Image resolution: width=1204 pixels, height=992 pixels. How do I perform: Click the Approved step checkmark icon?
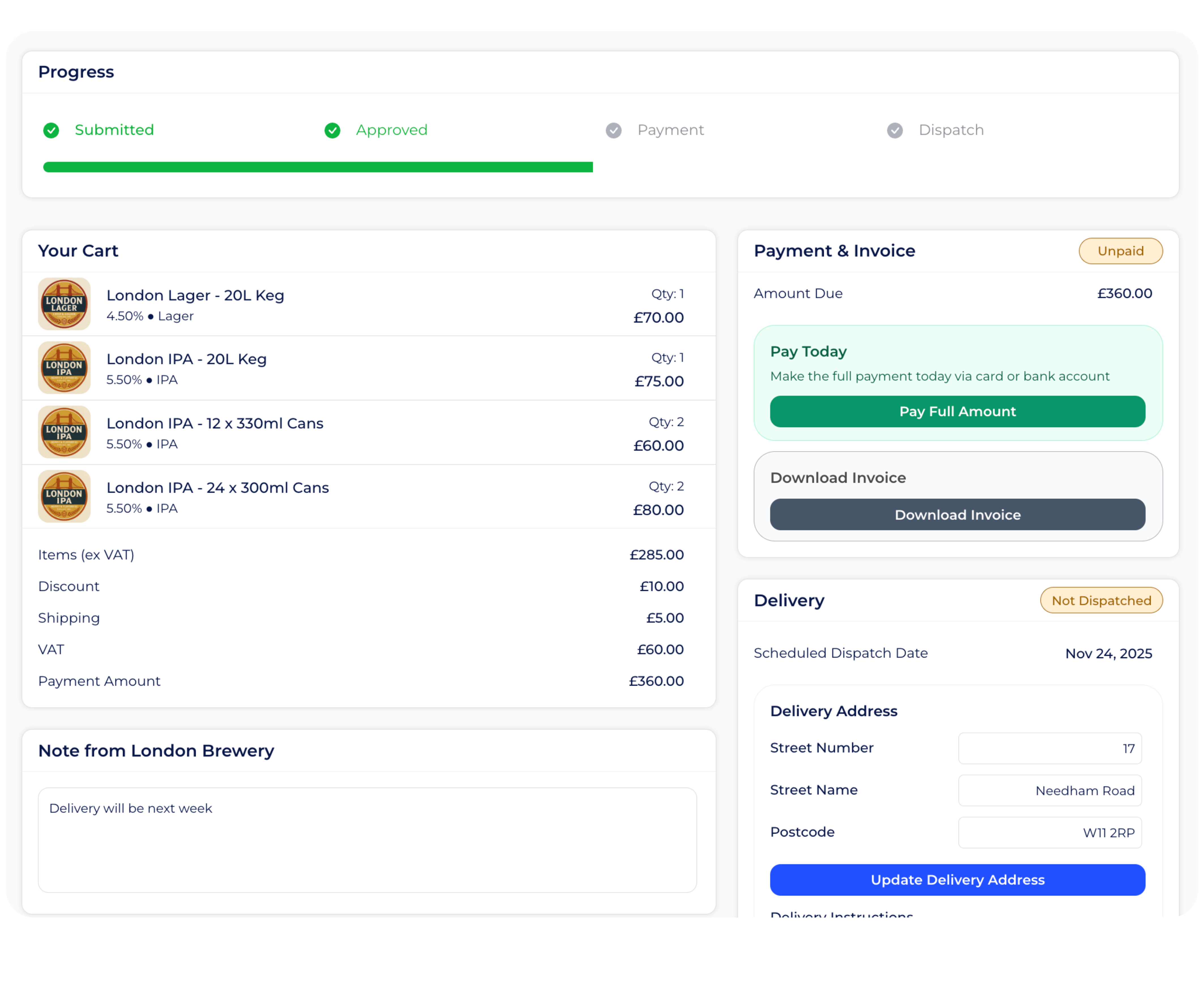332,130
